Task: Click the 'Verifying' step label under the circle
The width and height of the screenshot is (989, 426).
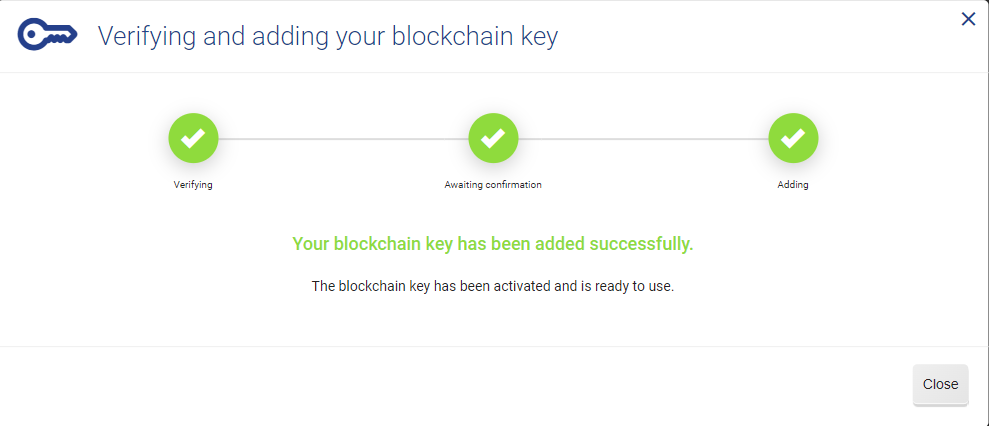Action: click(x=193, y=185)
